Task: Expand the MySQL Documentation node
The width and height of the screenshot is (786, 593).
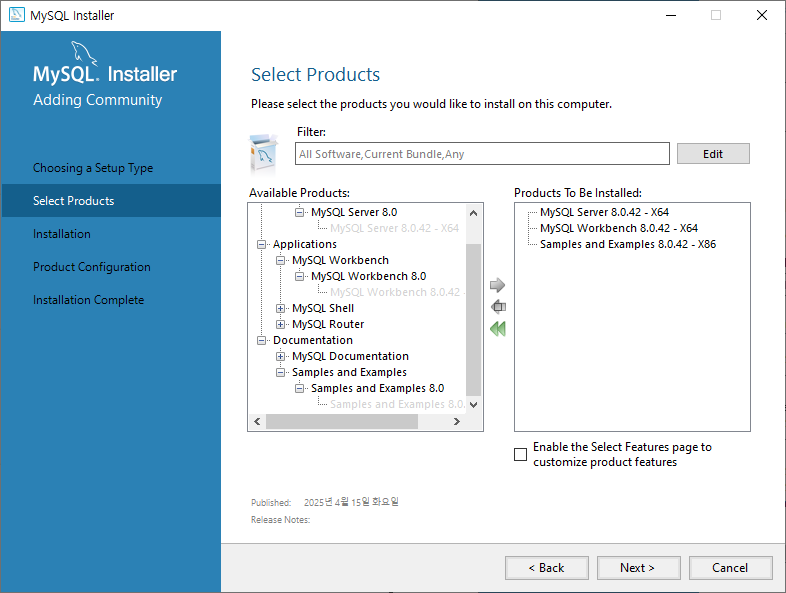Action: [280, 356]
